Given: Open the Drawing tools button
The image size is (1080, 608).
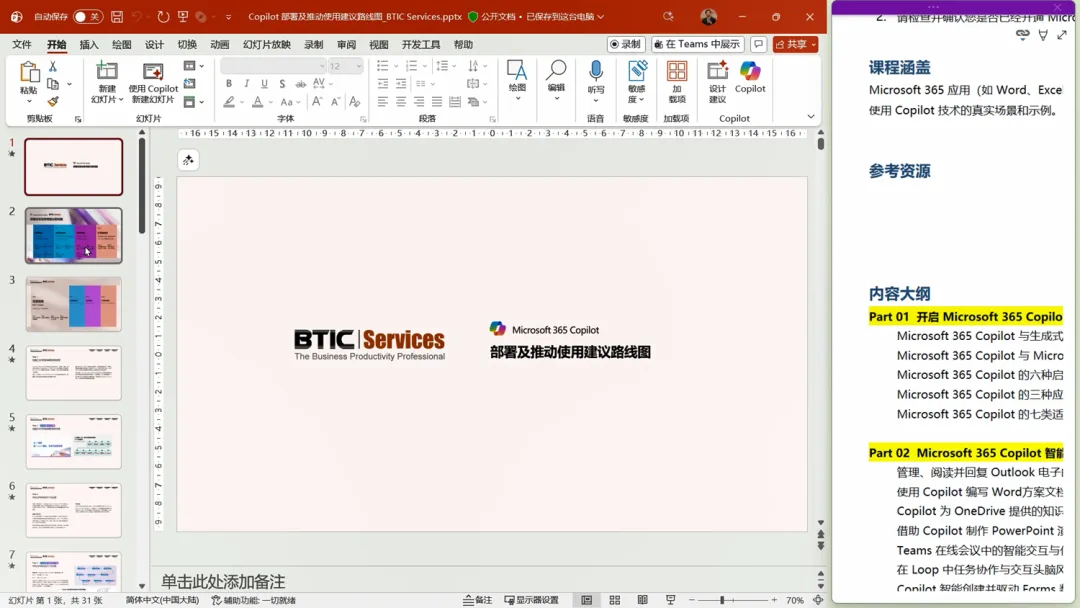Looking at the screenshot, I should (517, 79).
